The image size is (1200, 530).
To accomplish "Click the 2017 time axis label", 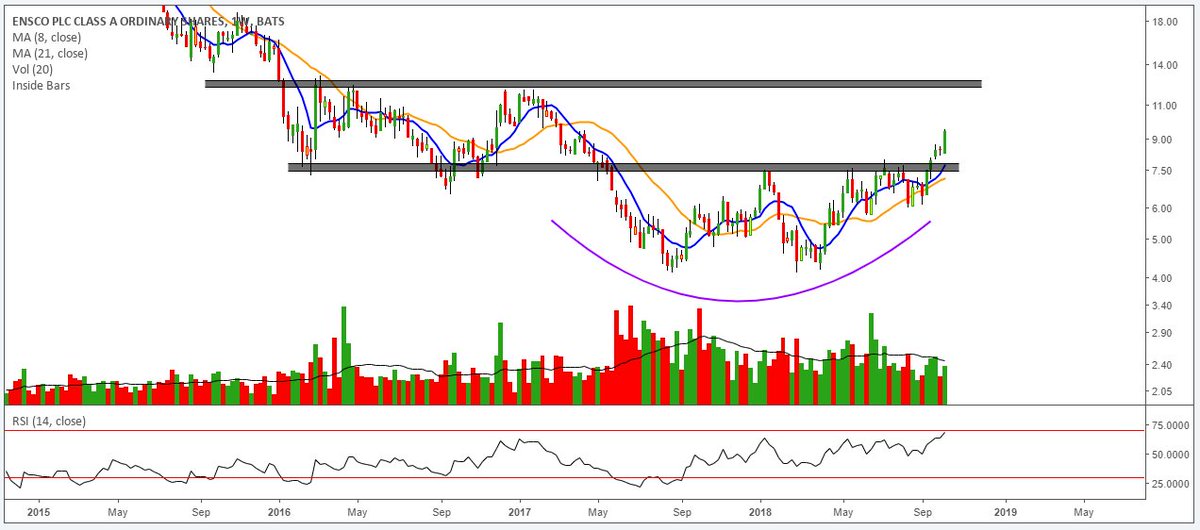I will point(520,512).
